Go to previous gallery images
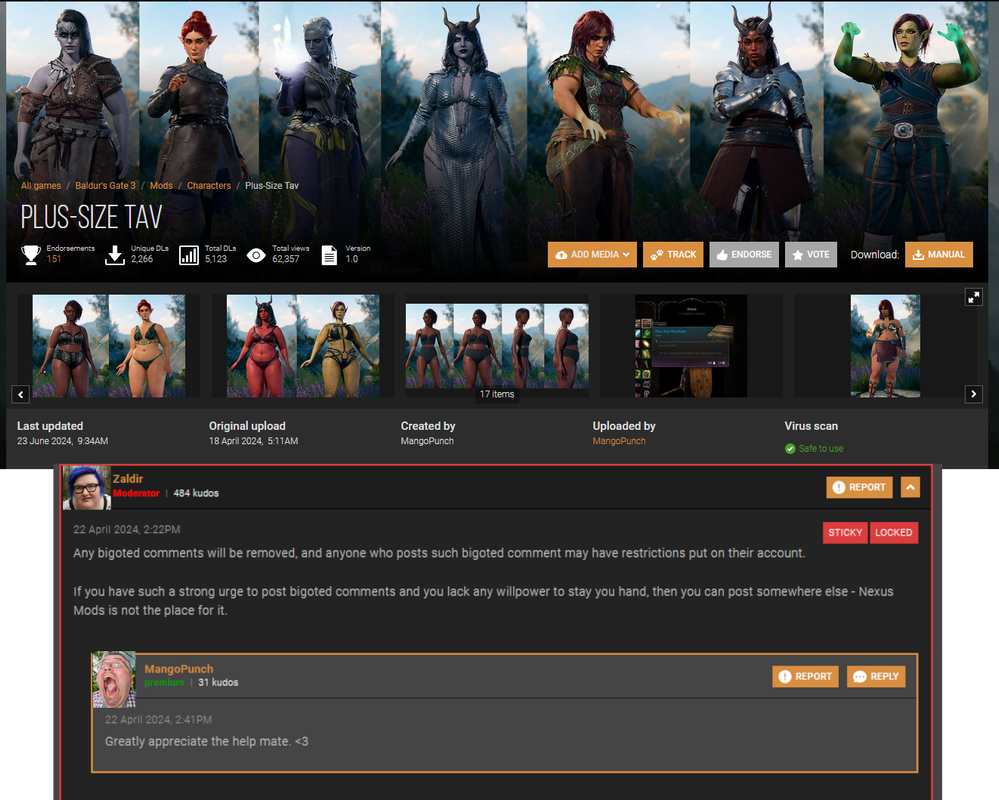Image resolution: width=999 pixels, height=800 pixels. [x=20, y=394]
